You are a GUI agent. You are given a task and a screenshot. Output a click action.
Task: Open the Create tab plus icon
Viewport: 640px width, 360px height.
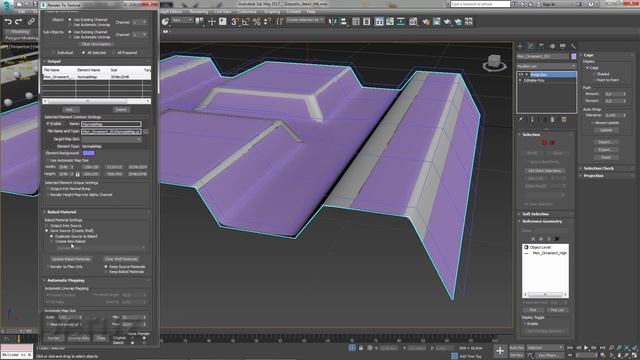(520, 46)
